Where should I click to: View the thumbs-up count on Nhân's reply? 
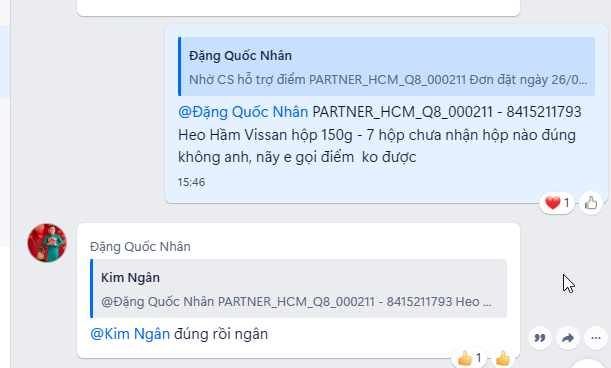(x=469, y=357)
